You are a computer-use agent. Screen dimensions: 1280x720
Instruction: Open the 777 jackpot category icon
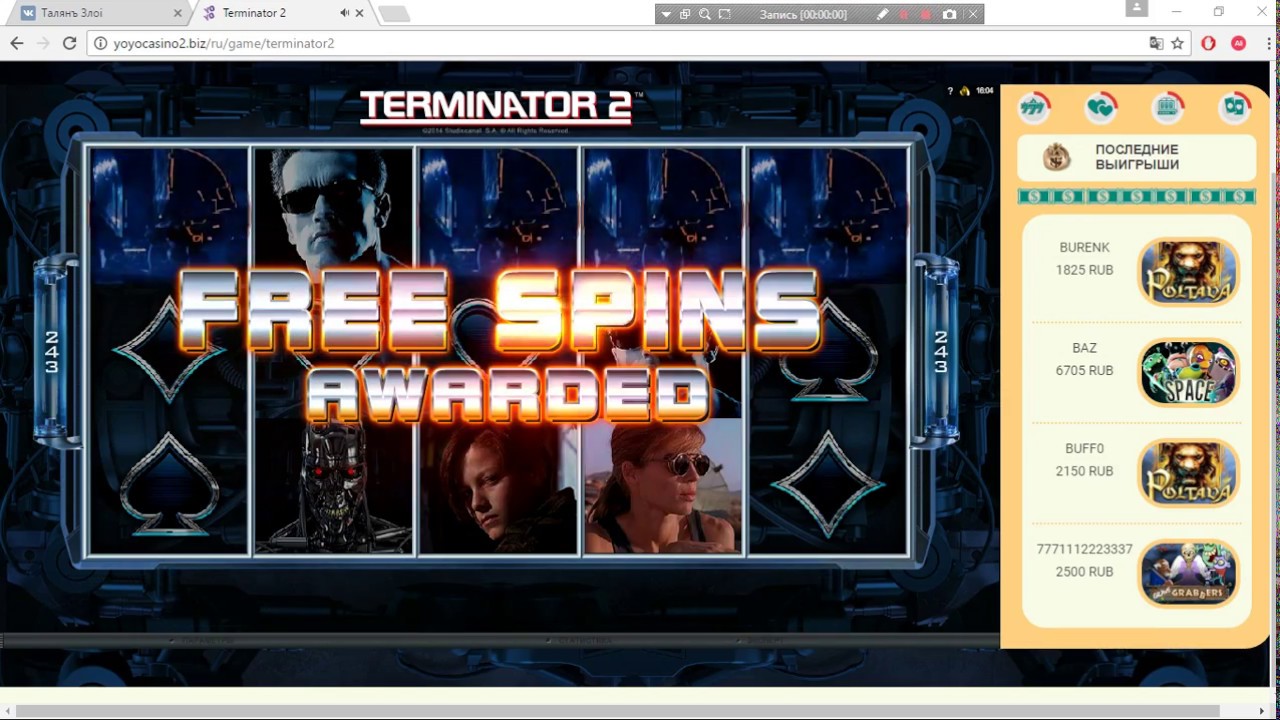[x=1034, y=107]
